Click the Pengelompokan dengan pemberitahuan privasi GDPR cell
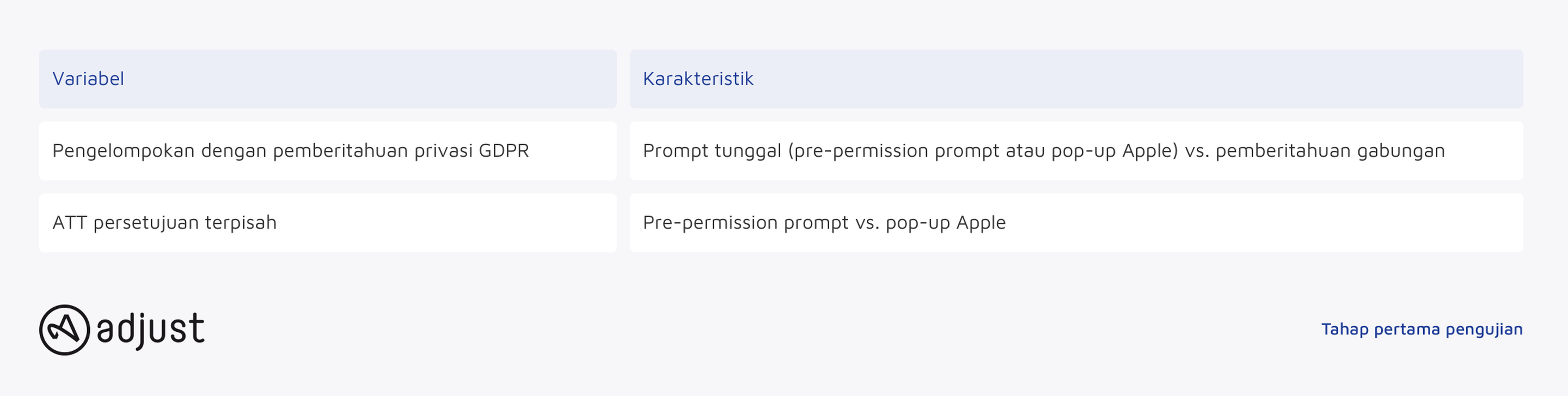The width and height of the screenshot is (1568, 396). 328,151
